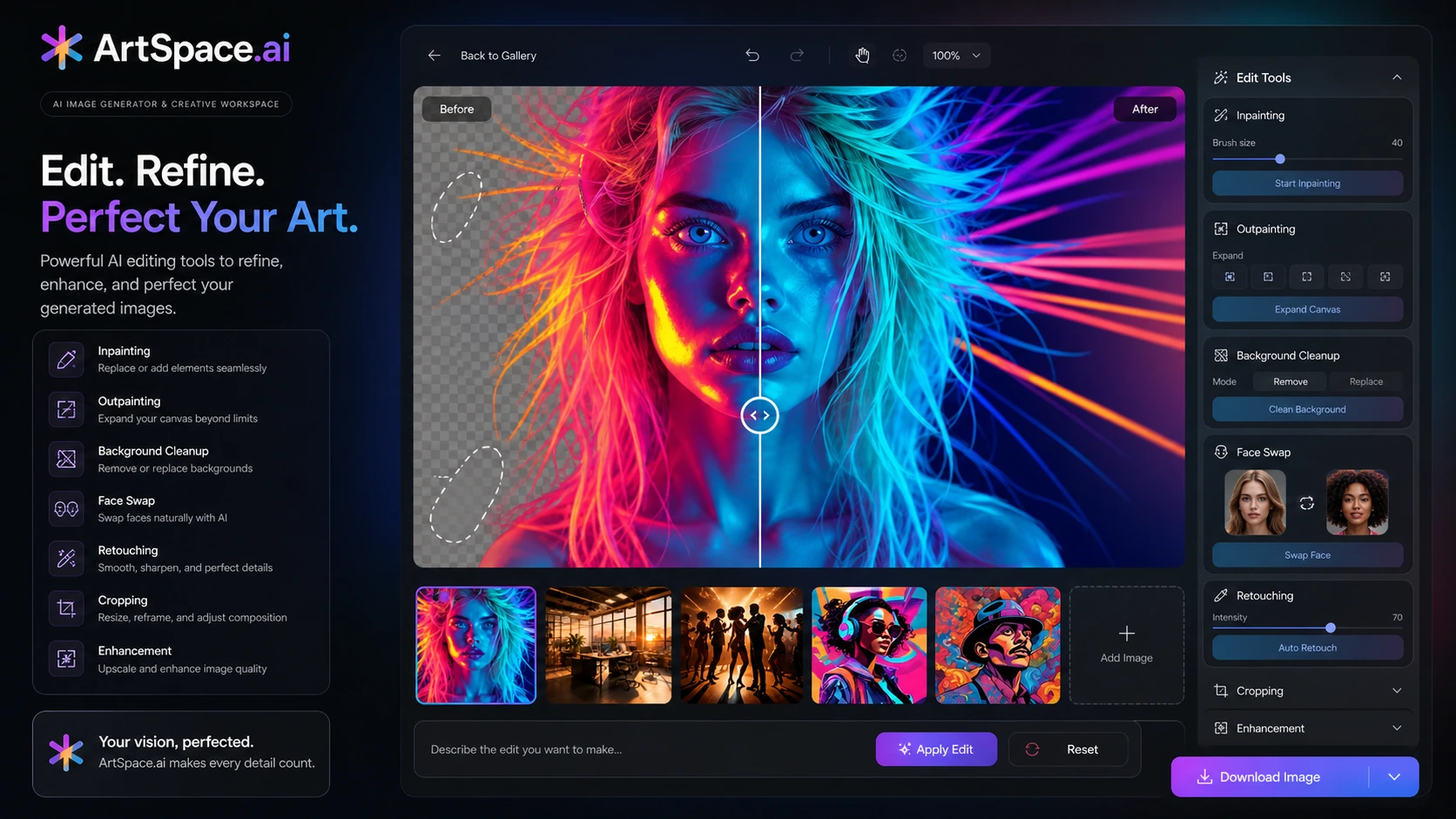Expand the Cropping section
The height and width of the screenshot is (819, 1456).
[x=1397, y=691]
